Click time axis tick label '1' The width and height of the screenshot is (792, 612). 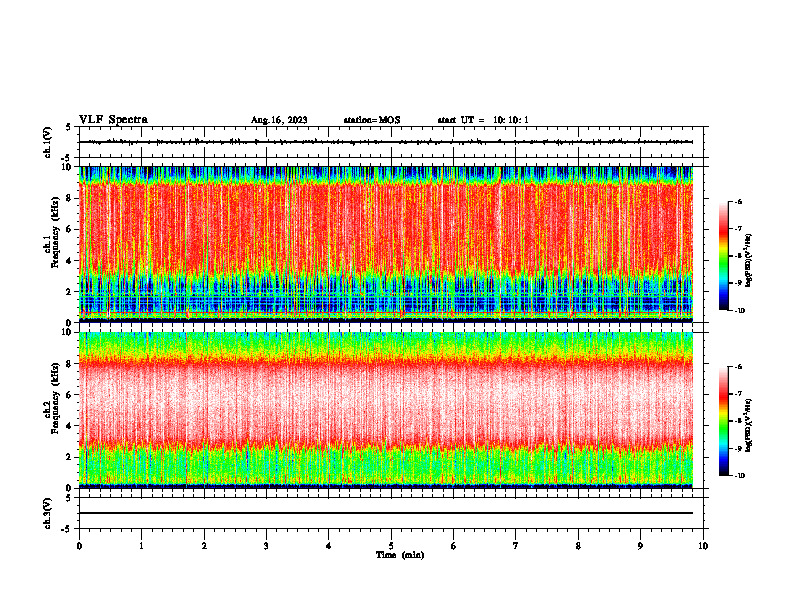tap(141, 546)
